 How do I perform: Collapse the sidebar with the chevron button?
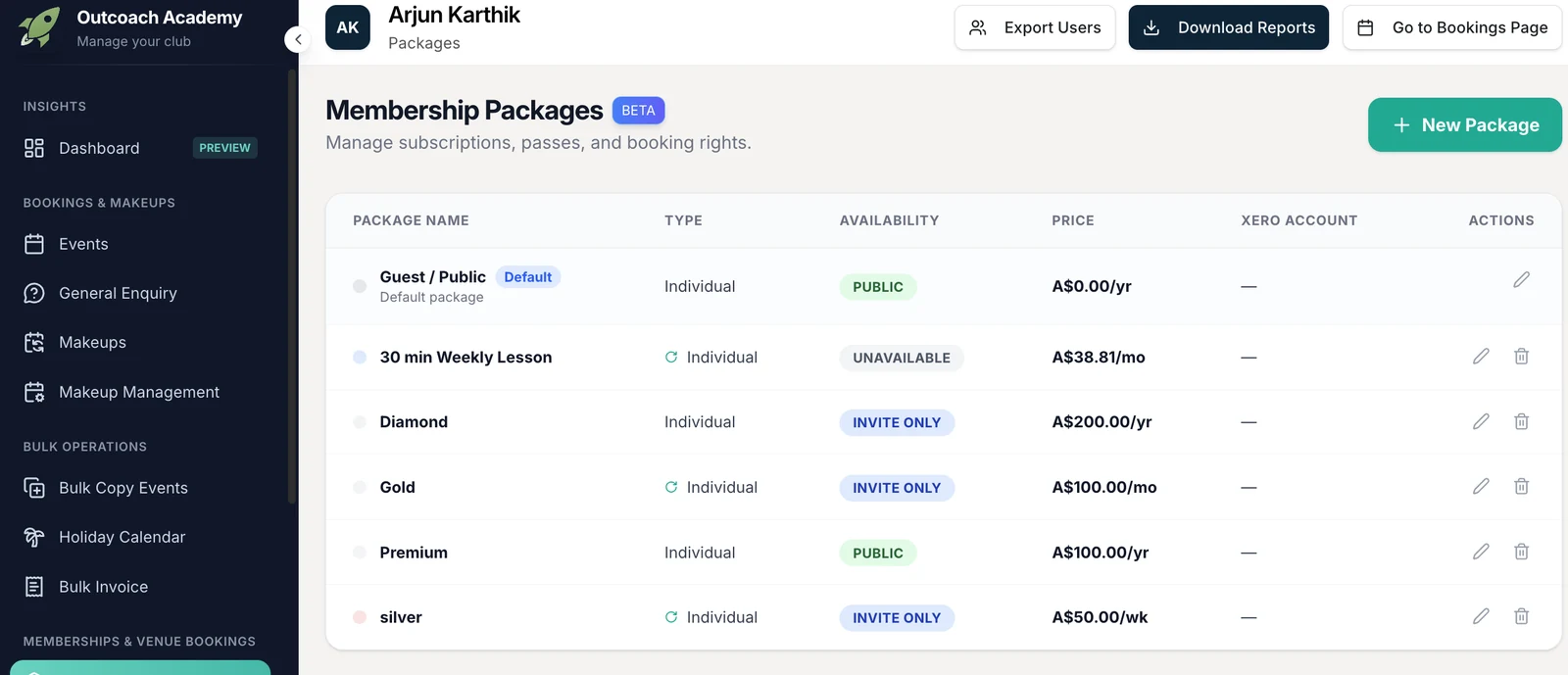pos(298,39)
